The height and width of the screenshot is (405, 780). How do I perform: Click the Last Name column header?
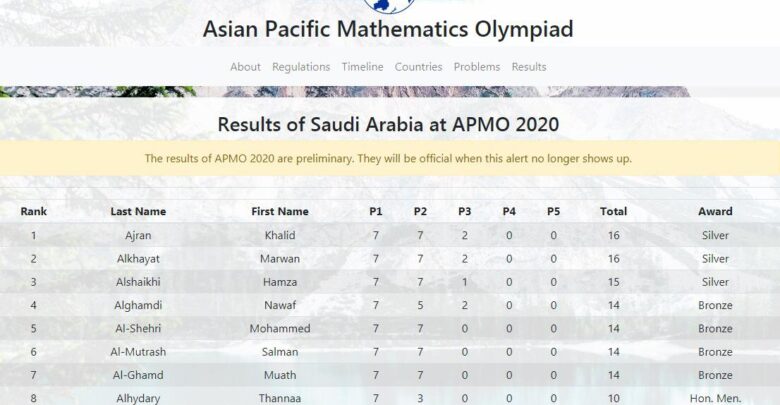(x=138, y=211)
